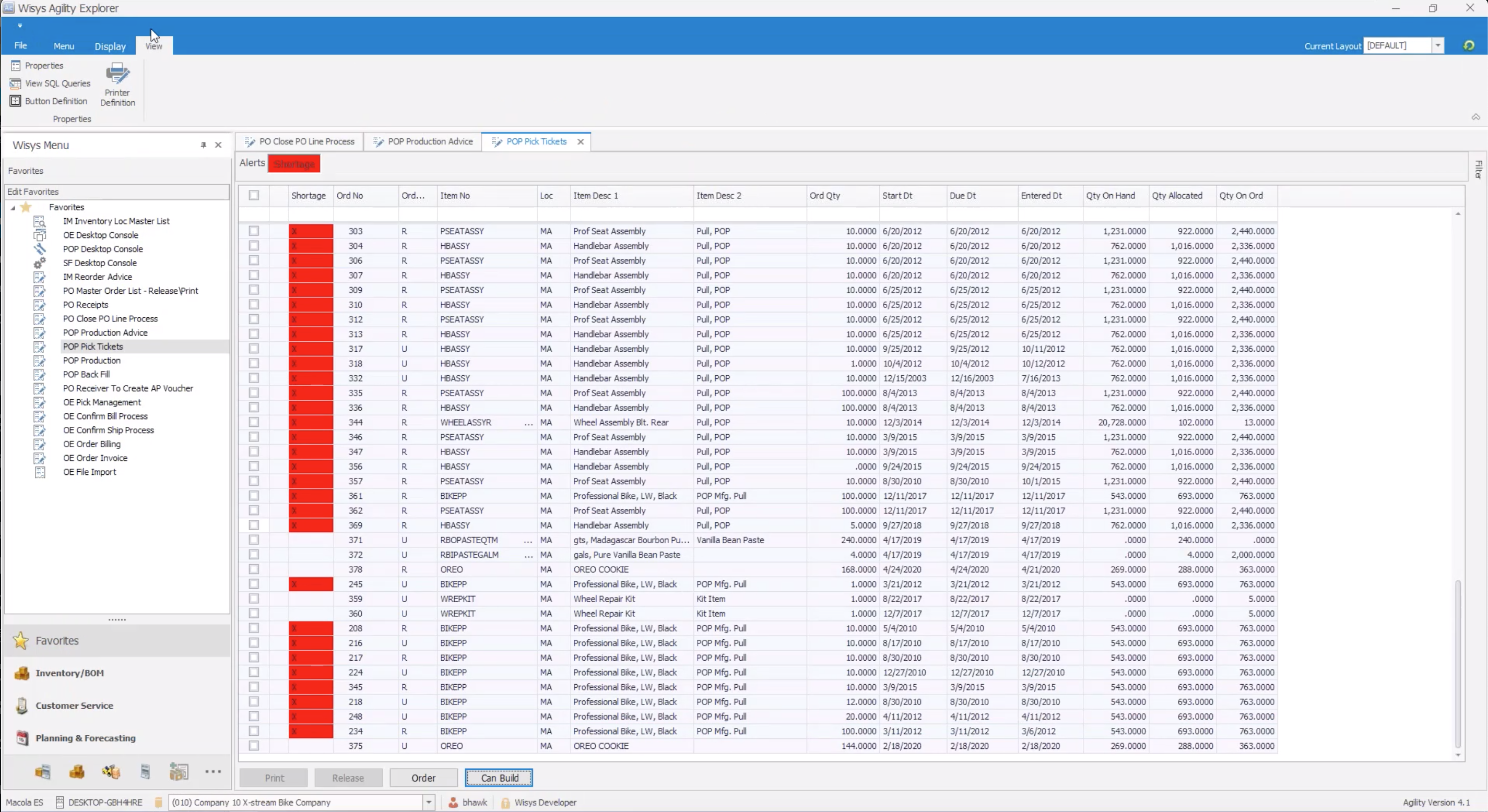Click the red Shortage alert swatch
The height and width of the screenshot is (812, 1488).
[294, 164]
